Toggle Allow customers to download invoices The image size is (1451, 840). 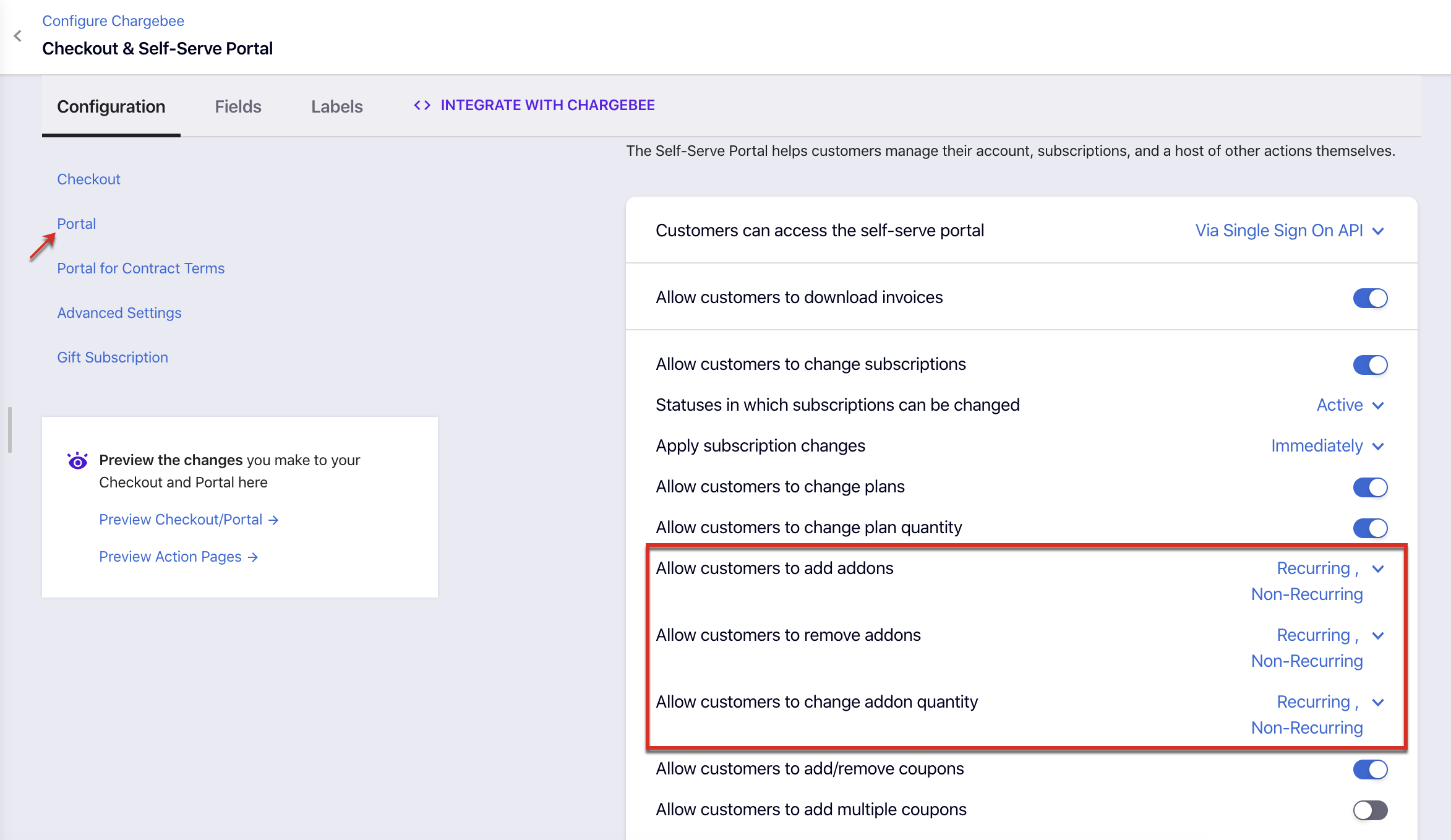pos(1370,298)
